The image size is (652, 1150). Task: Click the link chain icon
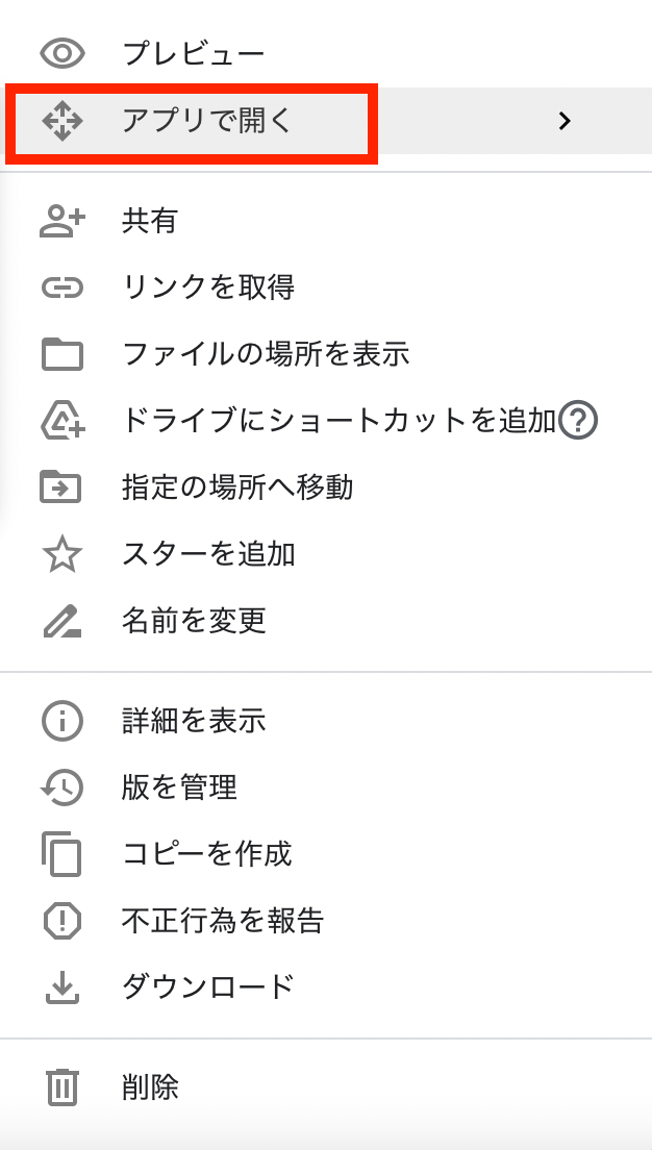coord(62,288)
